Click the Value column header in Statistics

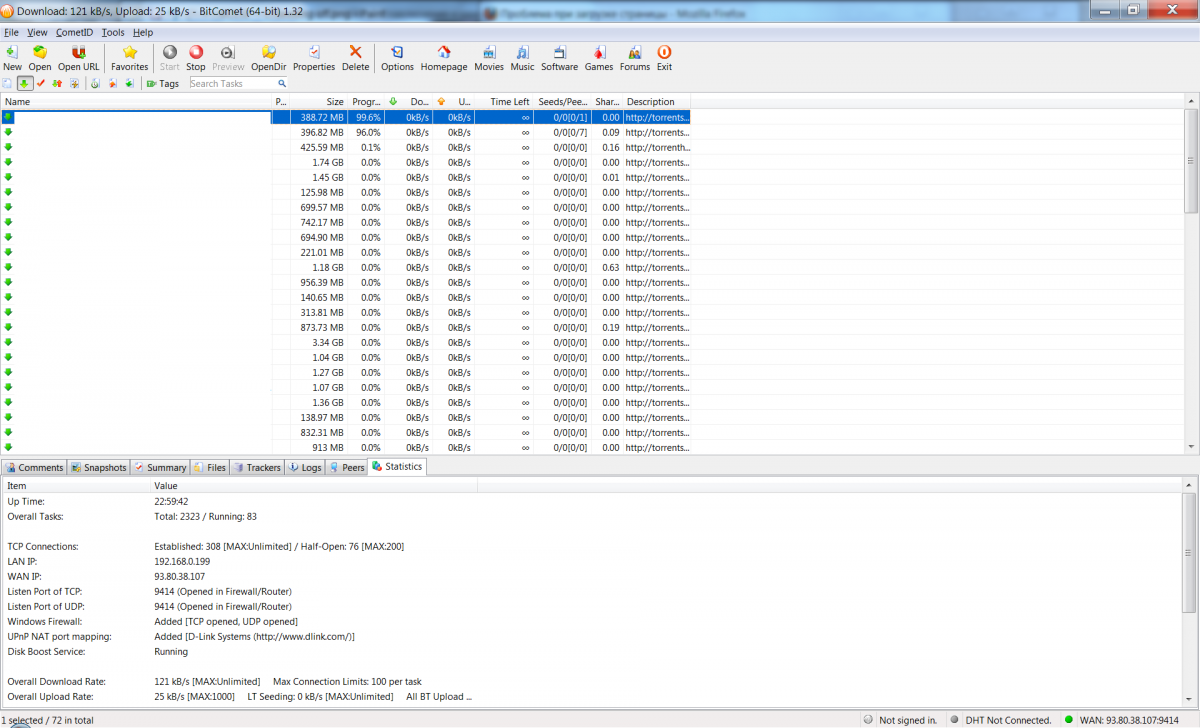(x=314, y=486)
